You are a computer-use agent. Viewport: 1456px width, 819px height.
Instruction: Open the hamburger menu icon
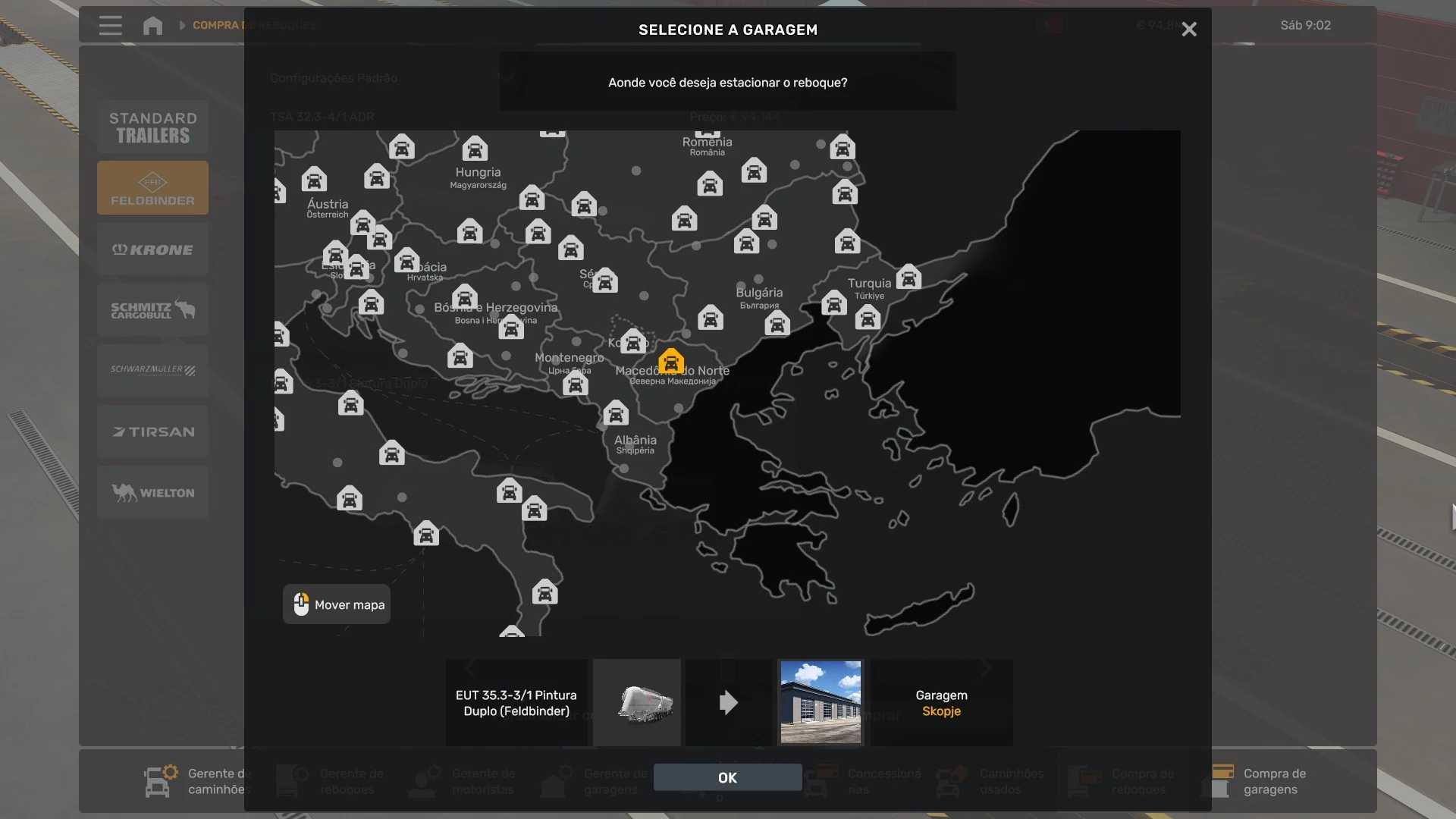110,26
